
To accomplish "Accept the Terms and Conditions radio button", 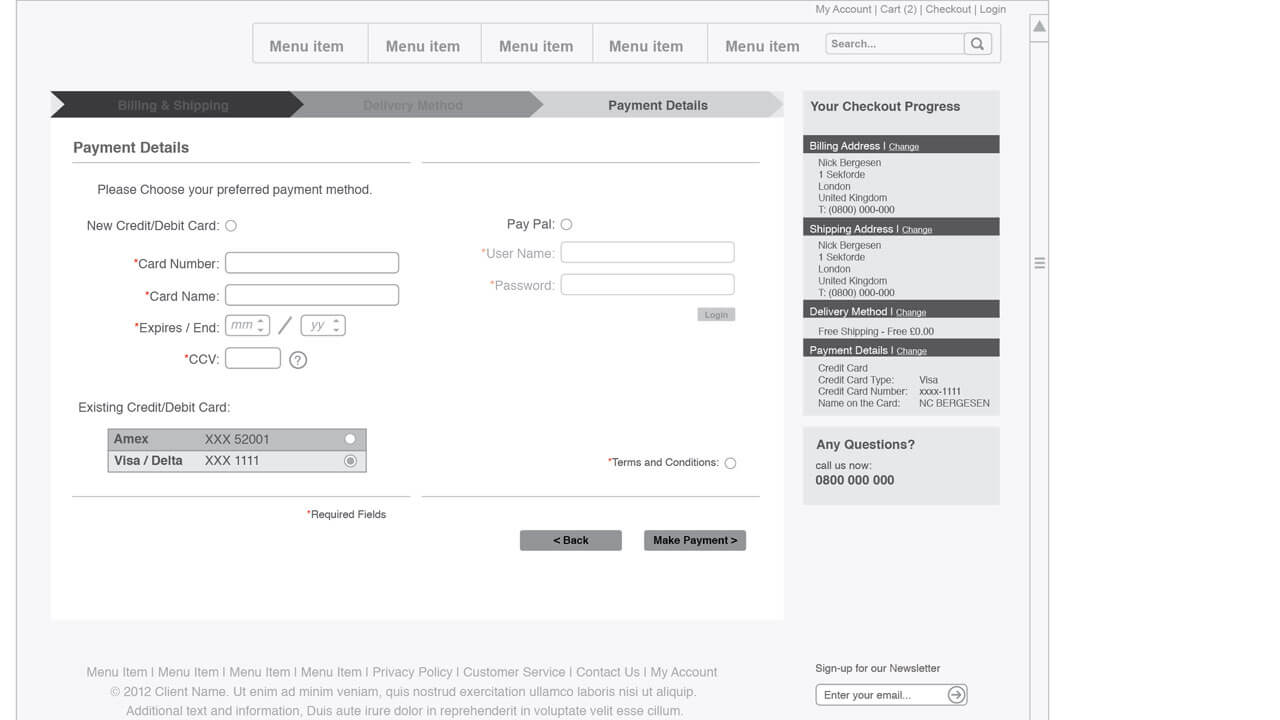I will point(730,463).
